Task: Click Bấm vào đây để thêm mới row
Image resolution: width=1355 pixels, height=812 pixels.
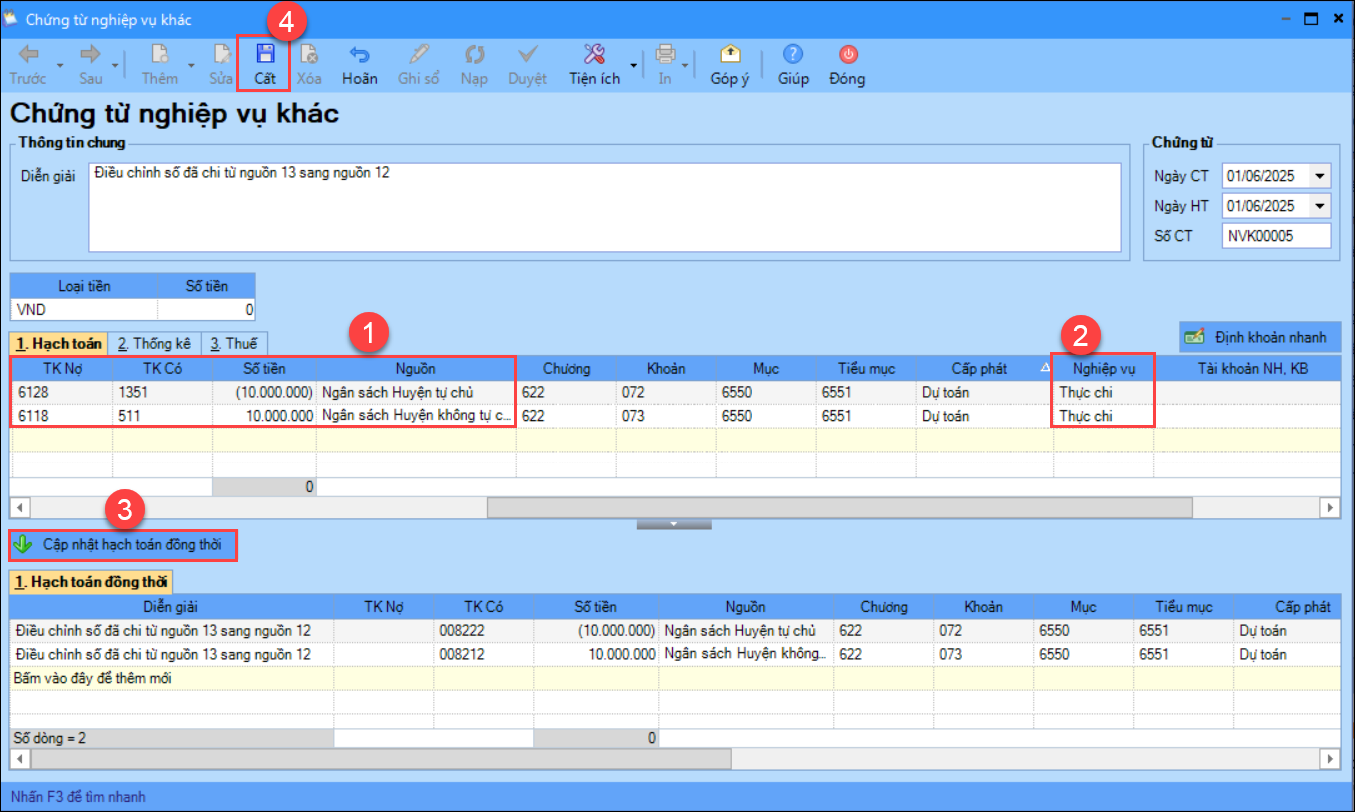Action: [675, 678]
